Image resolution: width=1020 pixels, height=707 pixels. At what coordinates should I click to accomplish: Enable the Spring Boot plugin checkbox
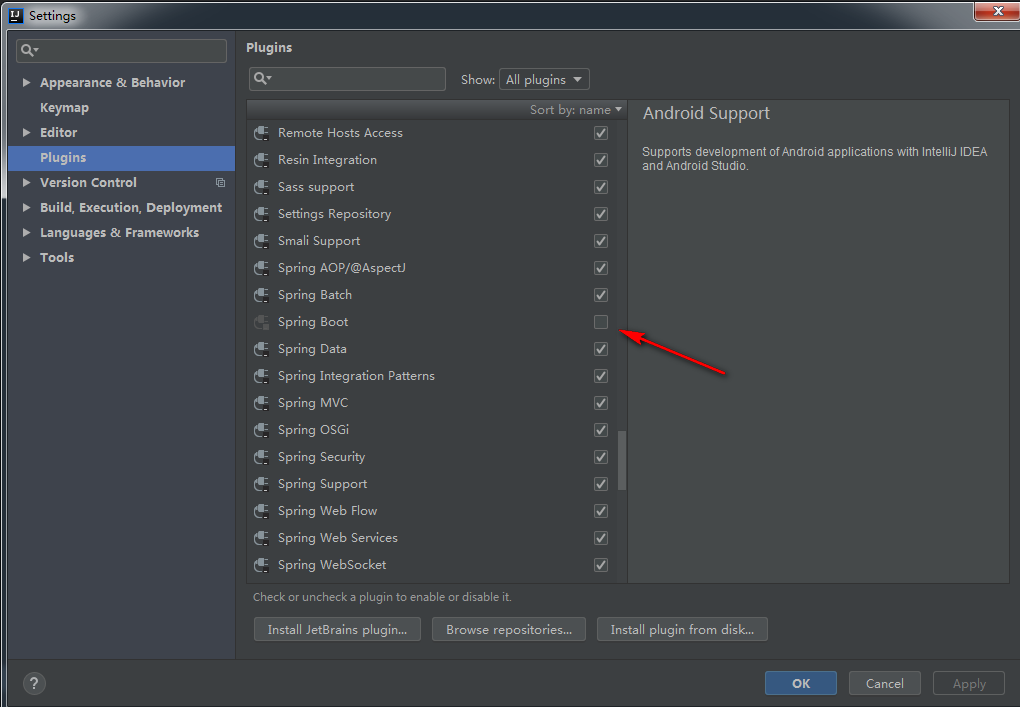[x=600, y=322]
